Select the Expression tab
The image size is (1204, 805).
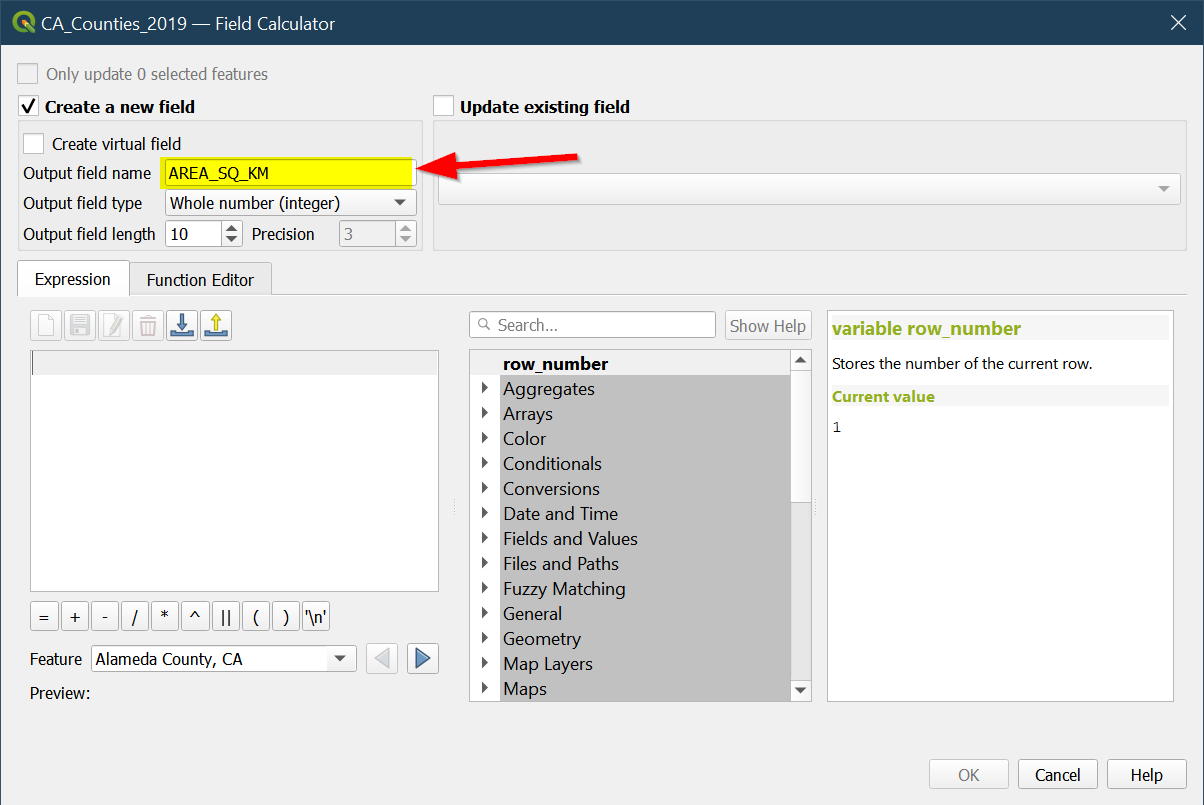tap(73, 279)
